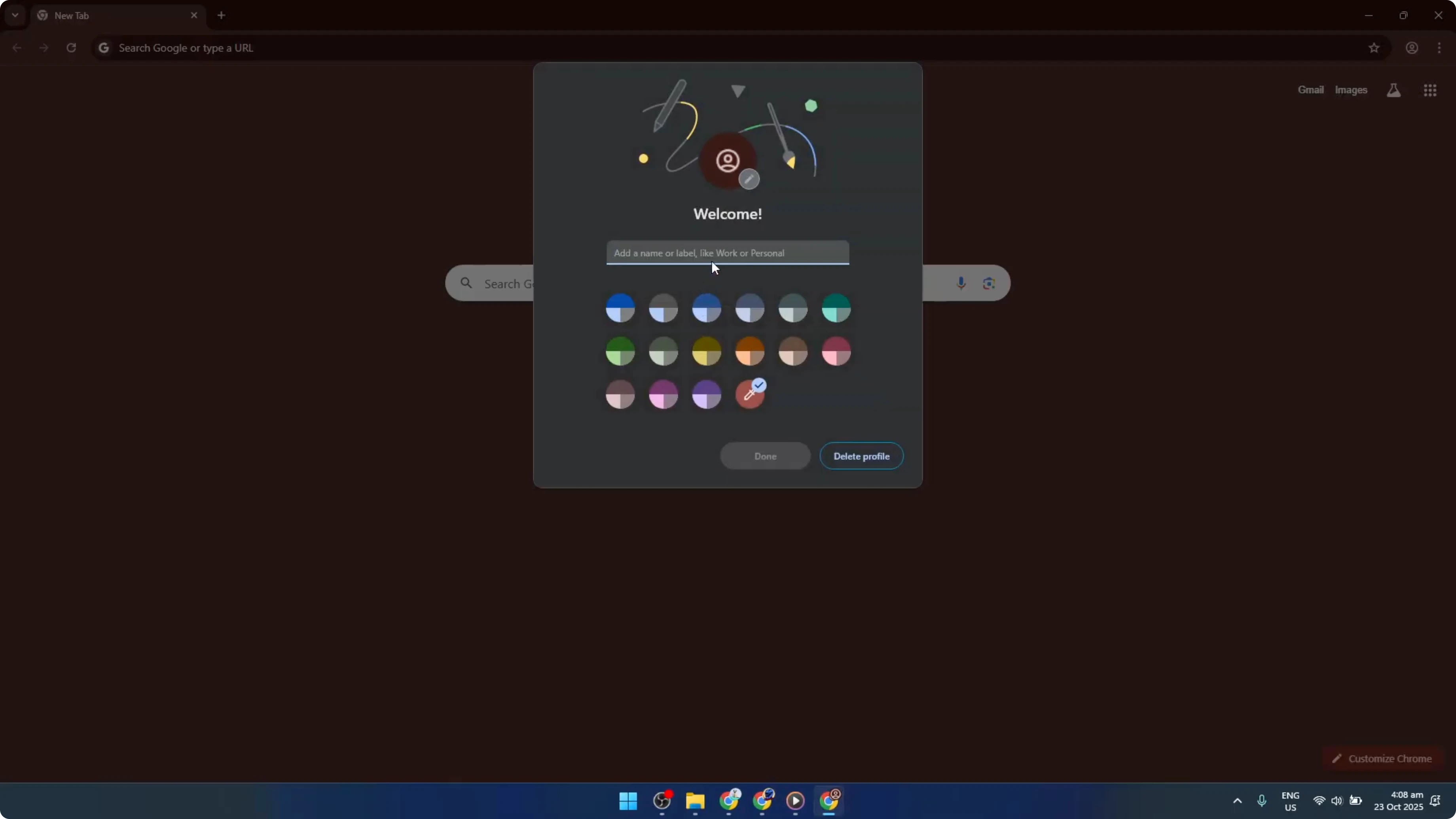Click the profile name input field
Screen dimensions: 1456x819
(x=728, y=253)
